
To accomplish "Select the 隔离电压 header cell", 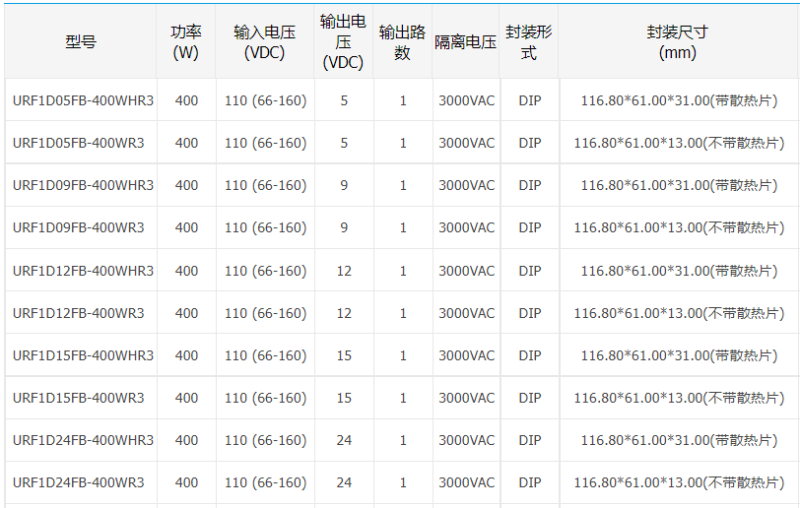I will [465, 42].
